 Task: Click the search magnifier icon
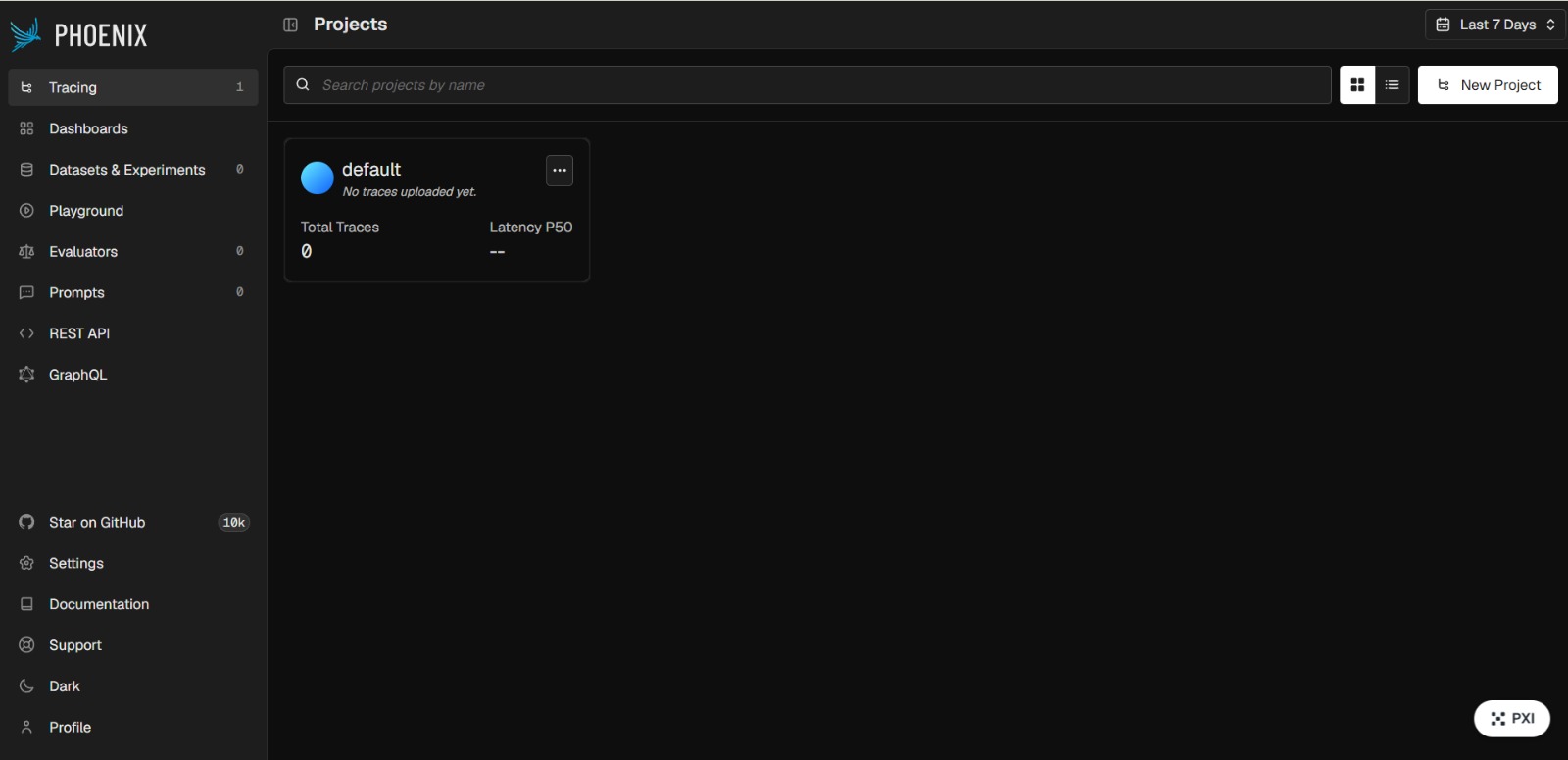coord(303,84)
